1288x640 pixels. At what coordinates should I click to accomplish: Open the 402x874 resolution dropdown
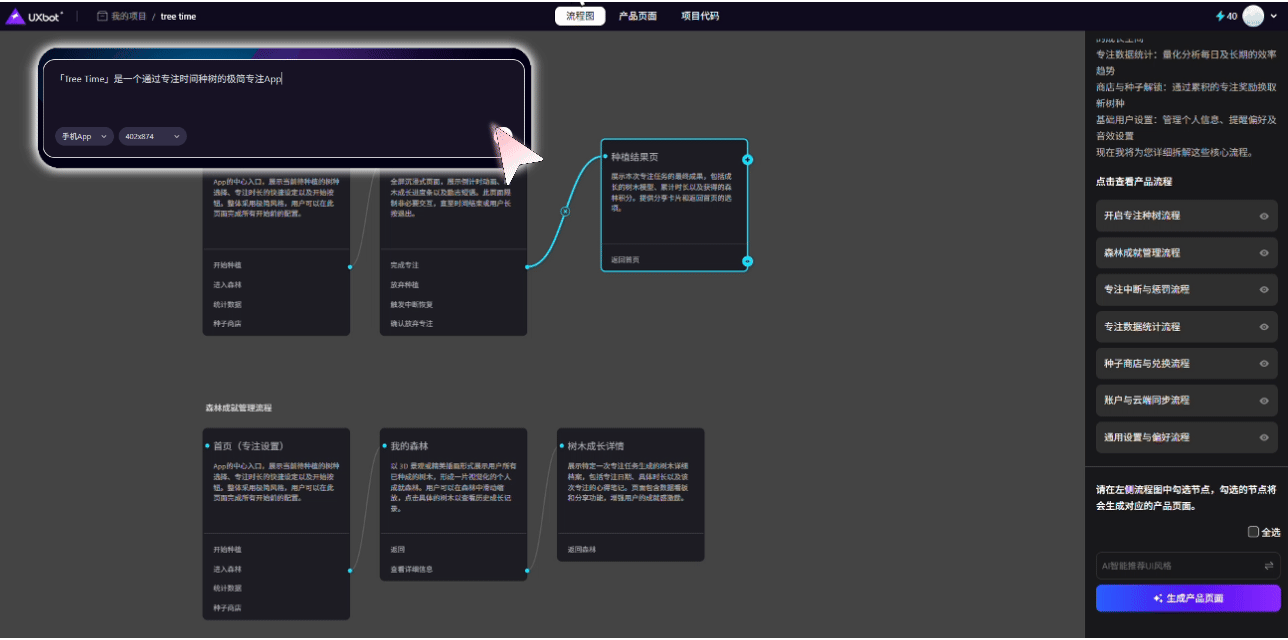tap(152, 136)
